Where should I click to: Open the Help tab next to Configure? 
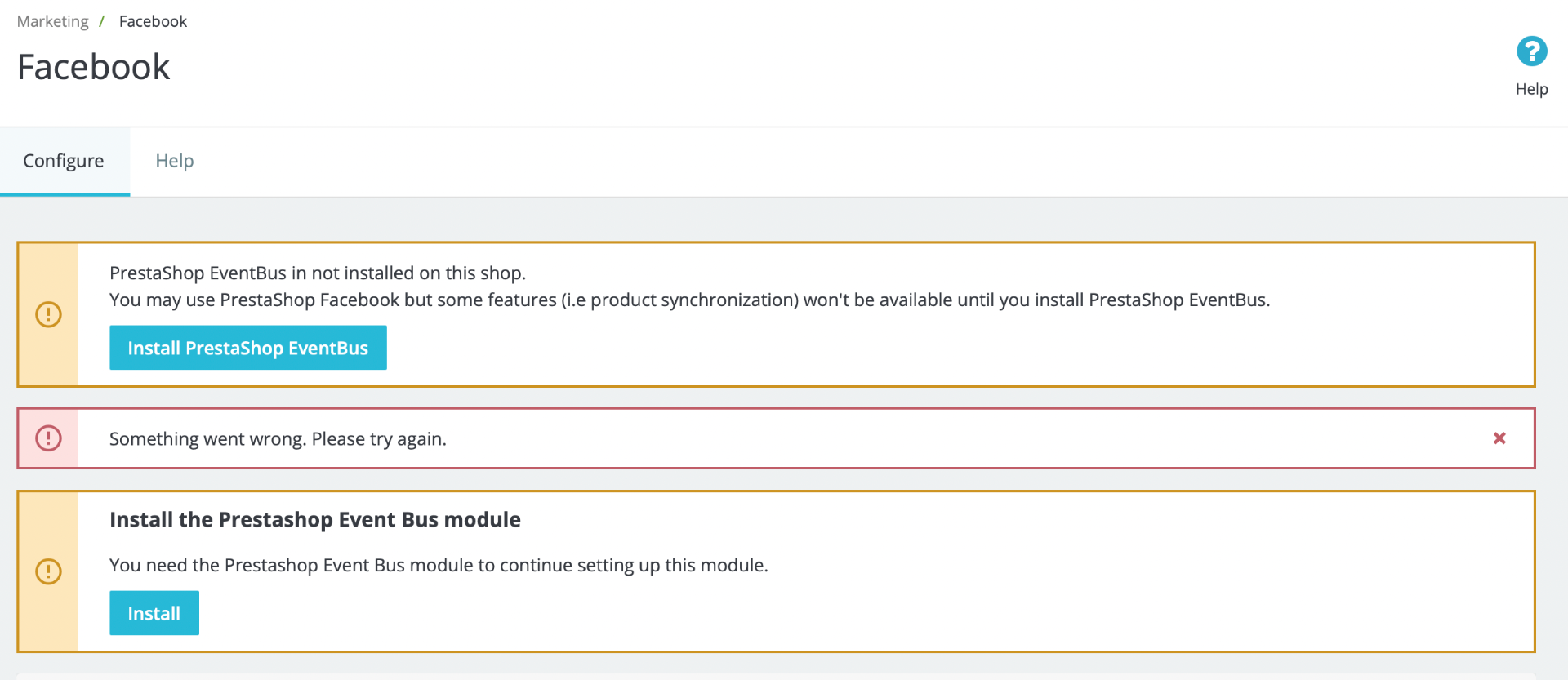175,161
